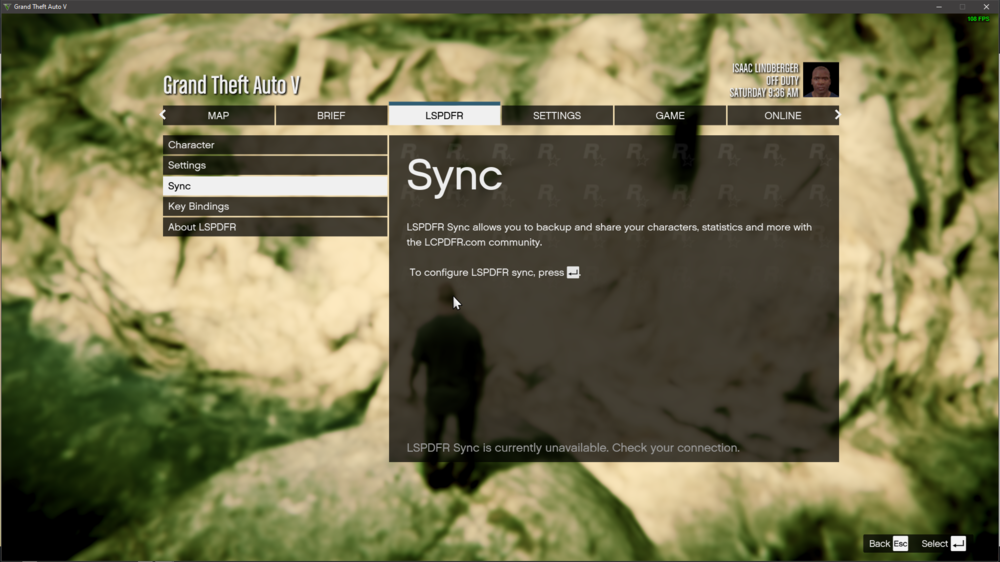This screenshot has width=1000, height=562.
Task: Click the ISAAC LINDBERGER name text
Action: click(765, 68)
